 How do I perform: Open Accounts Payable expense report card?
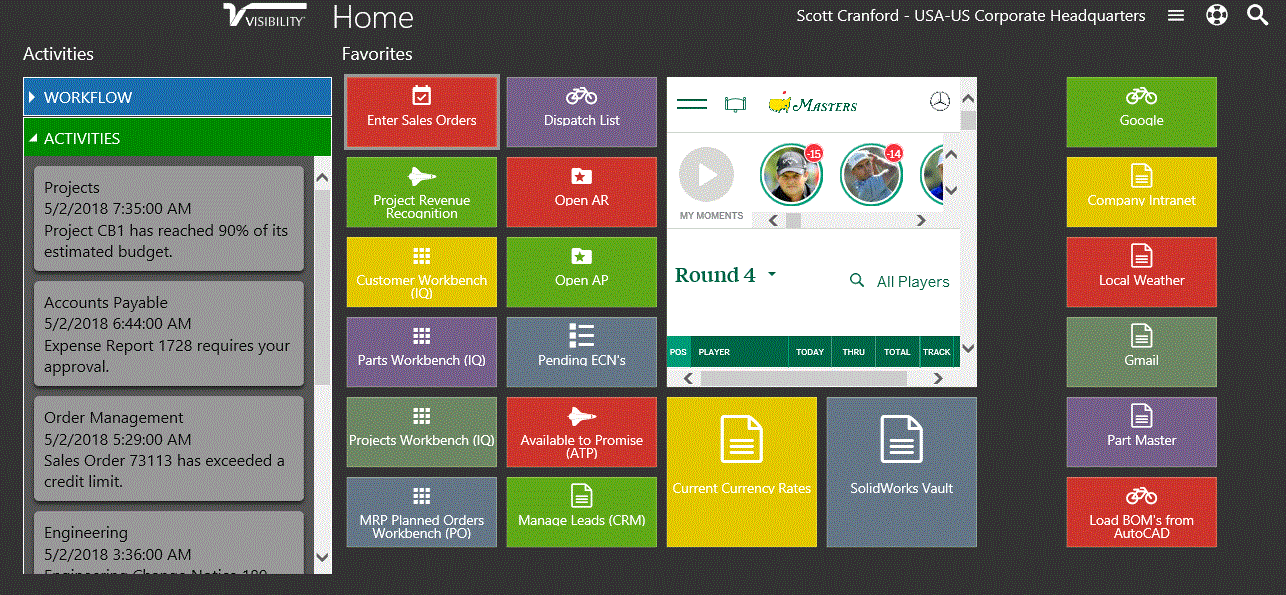point(168,334)
